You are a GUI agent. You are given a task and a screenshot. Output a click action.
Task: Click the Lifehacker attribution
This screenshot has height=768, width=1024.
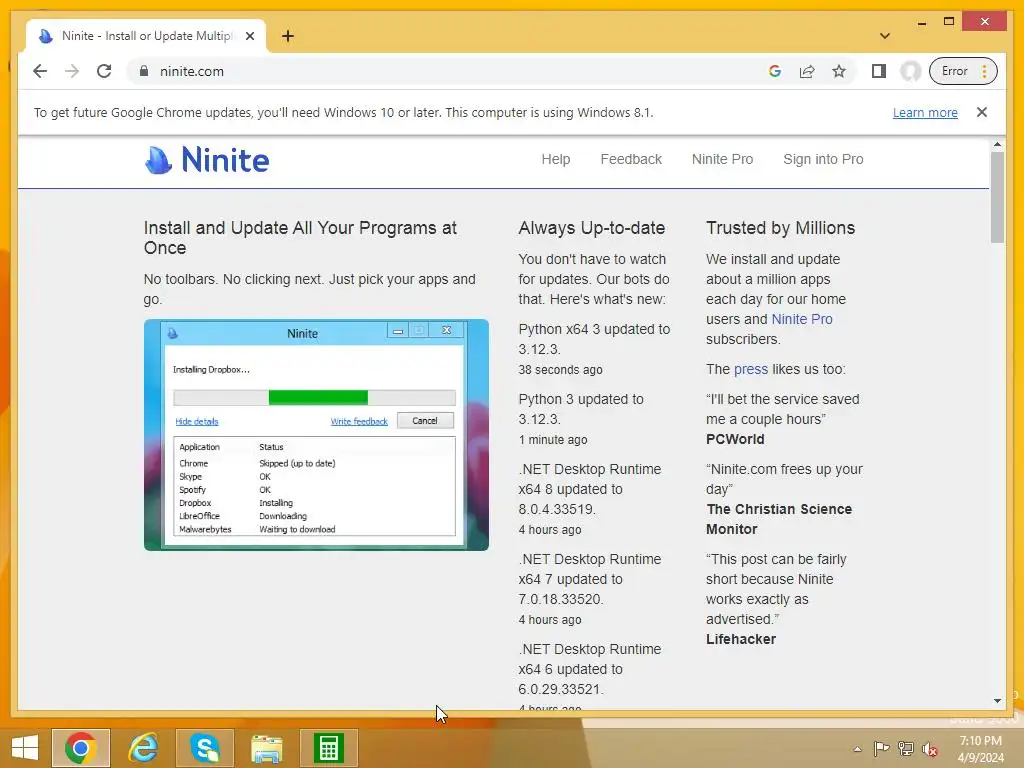(x=741, y=639)
